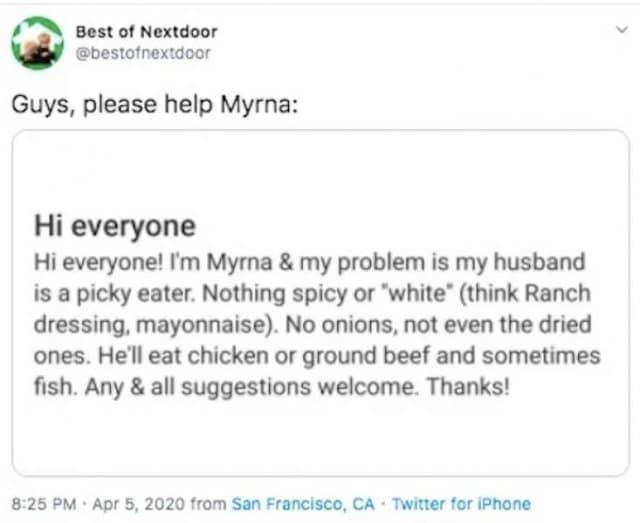640x523 pixels.
Task: Open the Best of Nextdoor display name
Action: [146, 32]
